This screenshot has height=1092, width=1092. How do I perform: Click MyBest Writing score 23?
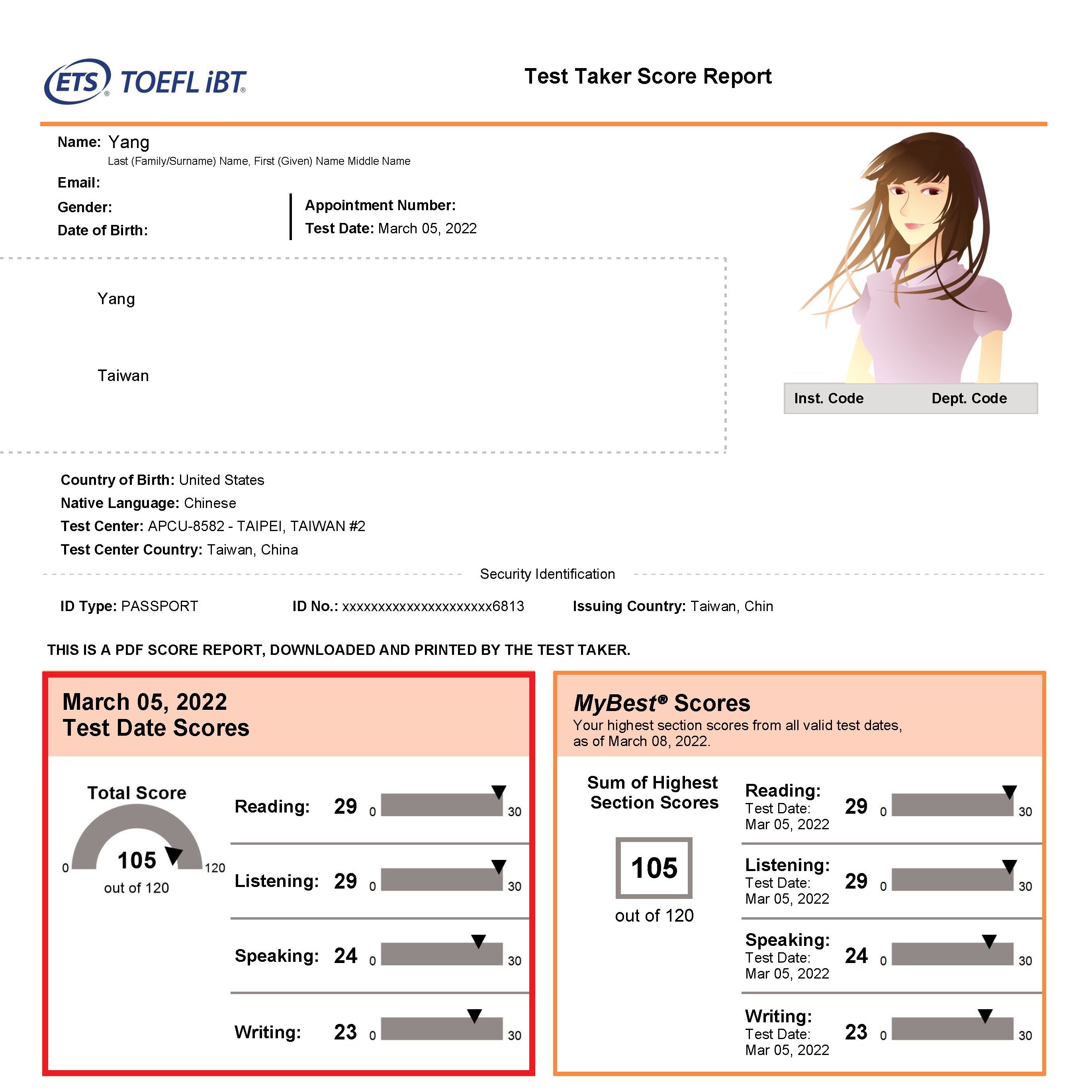click(x=856, y=1032)
